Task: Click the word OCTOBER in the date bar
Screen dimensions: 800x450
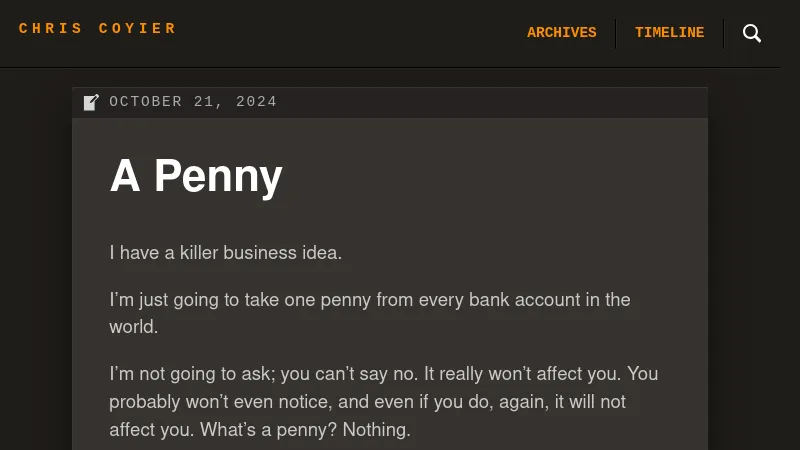Action: [145, 102]
